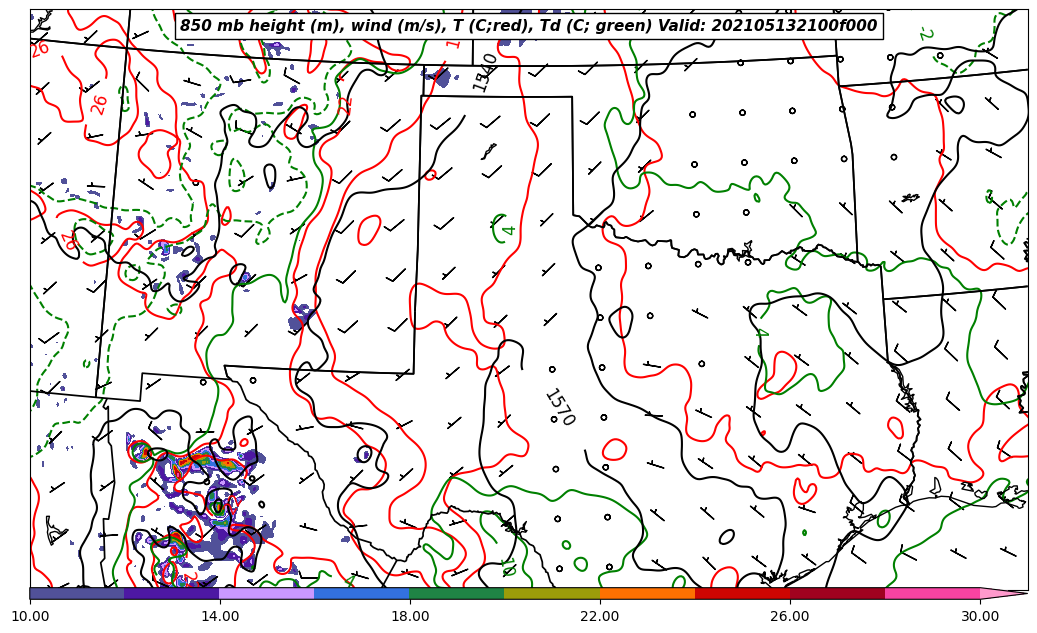This screenshot has width=1037, height=633.
Task: Click the 22.00 colorbar tick label
Action: (x=600, y=616)
